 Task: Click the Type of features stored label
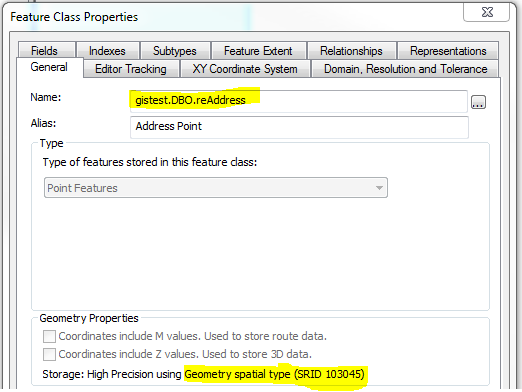tap(150, 162)
